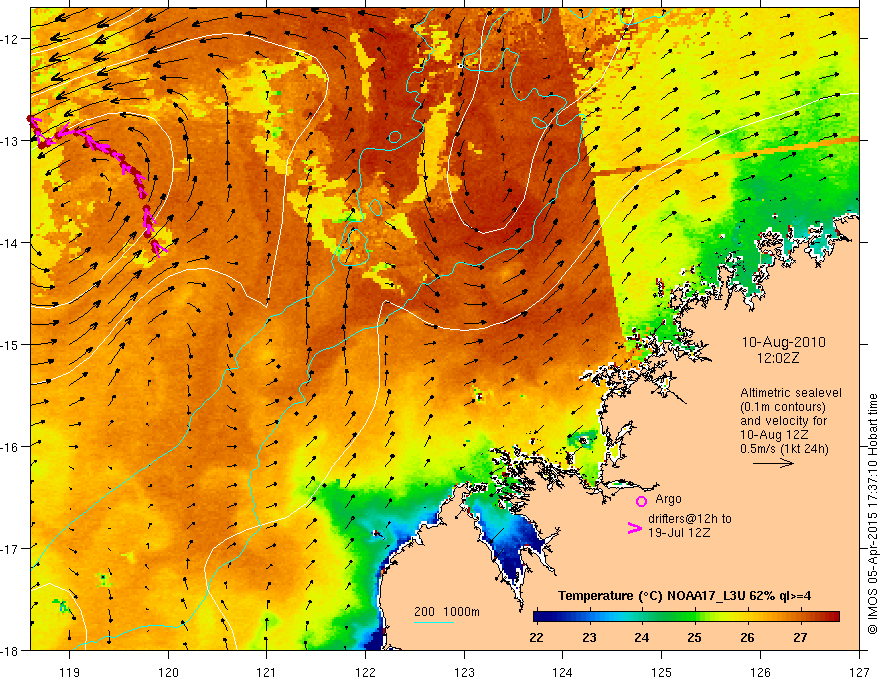Click the latitude axis label '-14'

coord(10,242)
